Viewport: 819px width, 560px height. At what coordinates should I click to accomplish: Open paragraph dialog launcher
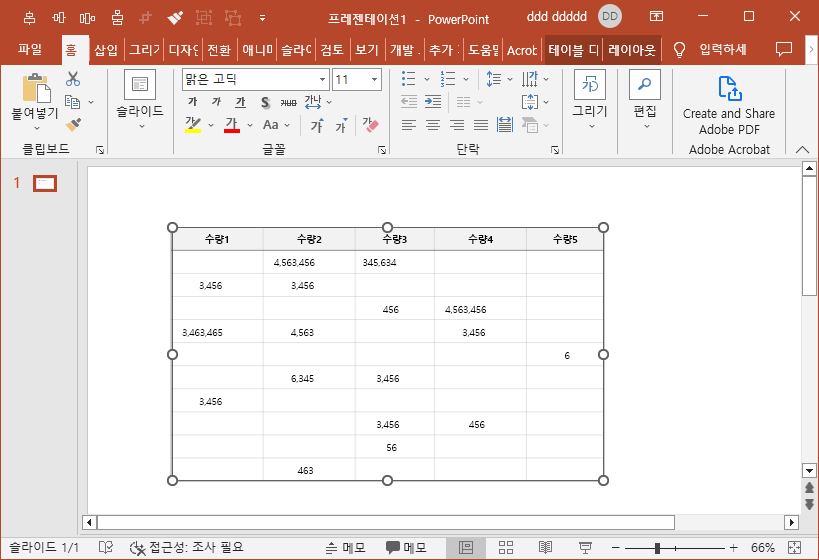coord(555,150)
